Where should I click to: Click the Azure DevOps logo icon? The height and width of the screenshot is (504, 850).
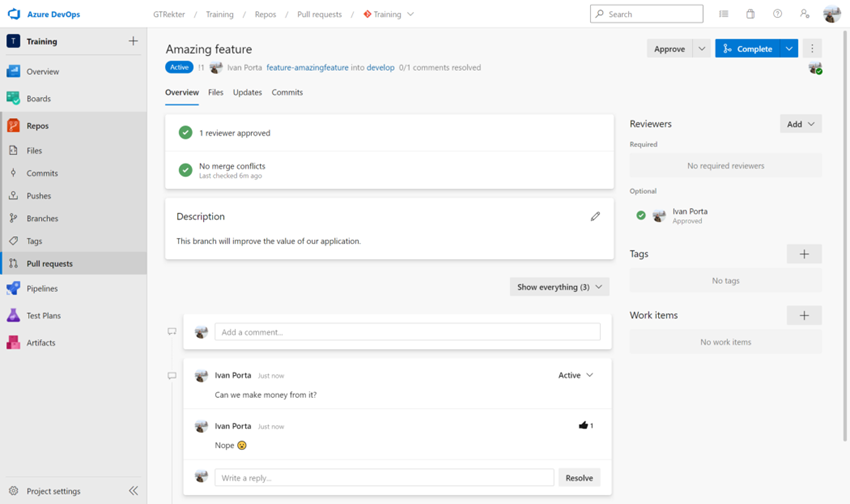click(14, 14)
